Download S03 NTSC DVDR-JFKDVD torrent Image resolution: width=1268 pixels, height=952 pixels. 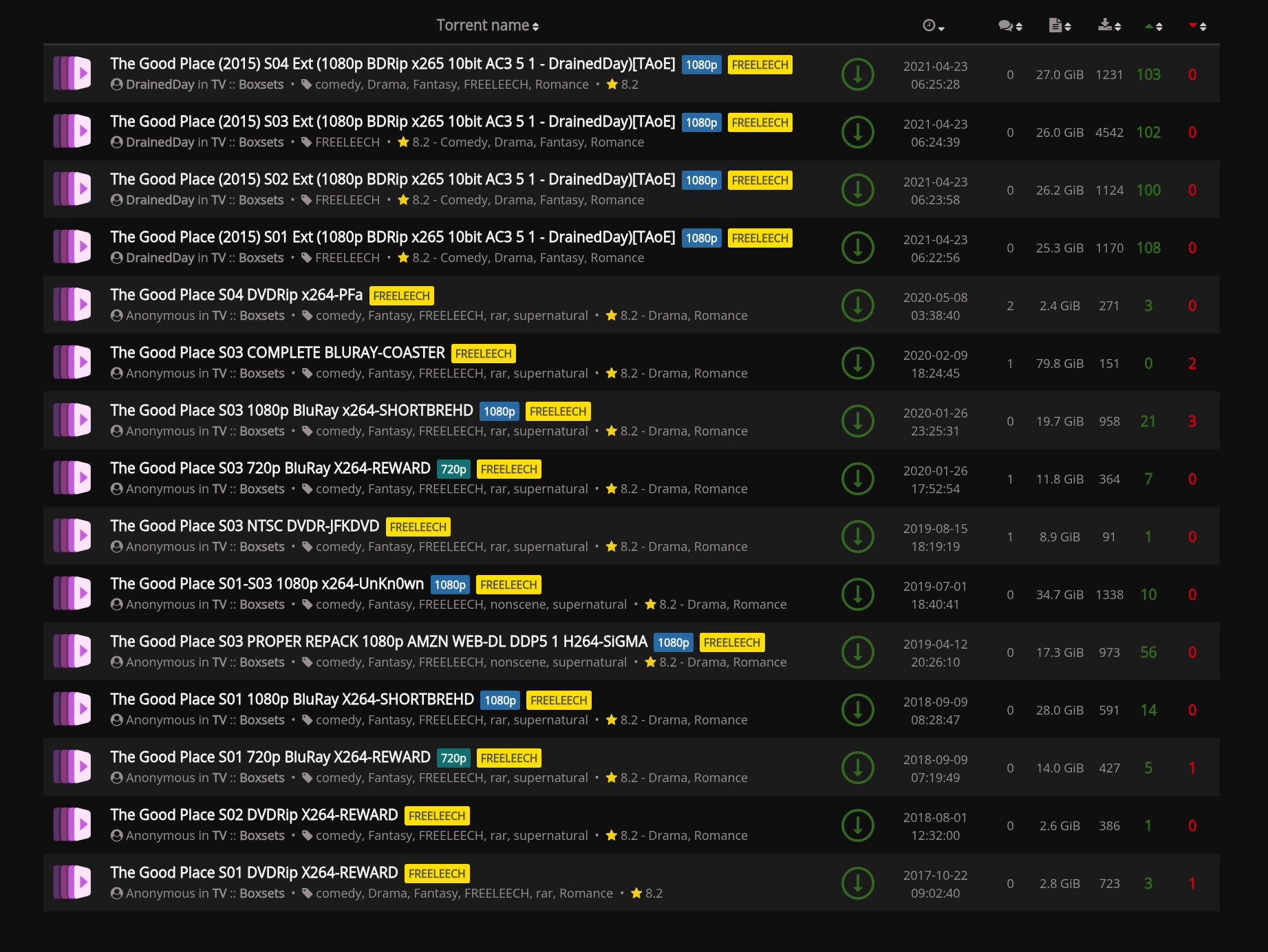click(x=858, y=537)
